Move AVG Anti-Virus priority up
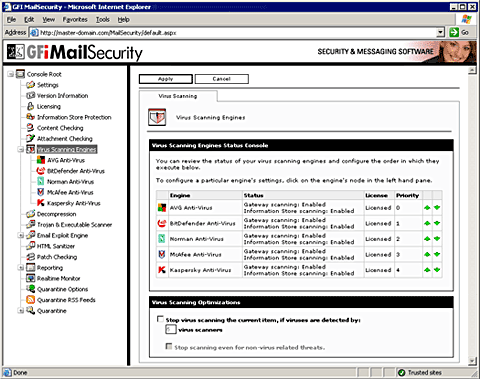This screenshot has width=480, height=379. coord(427,208)
